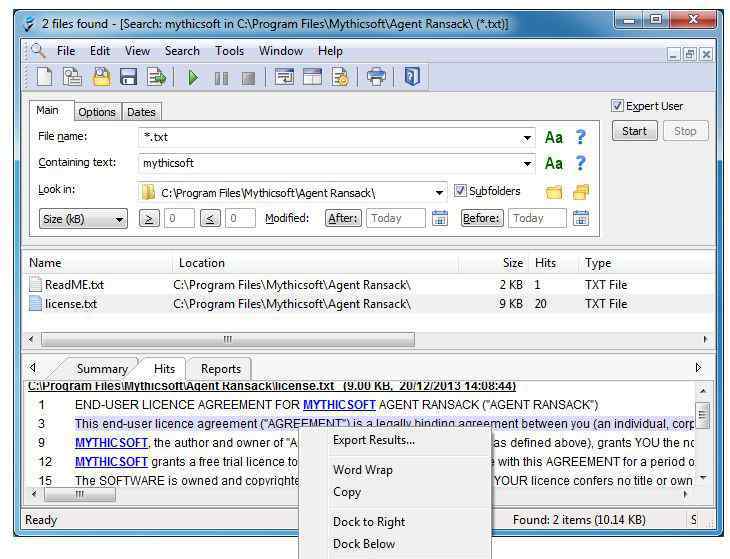Click the New search document icon
Screen dimensions: 730x559
45,76
